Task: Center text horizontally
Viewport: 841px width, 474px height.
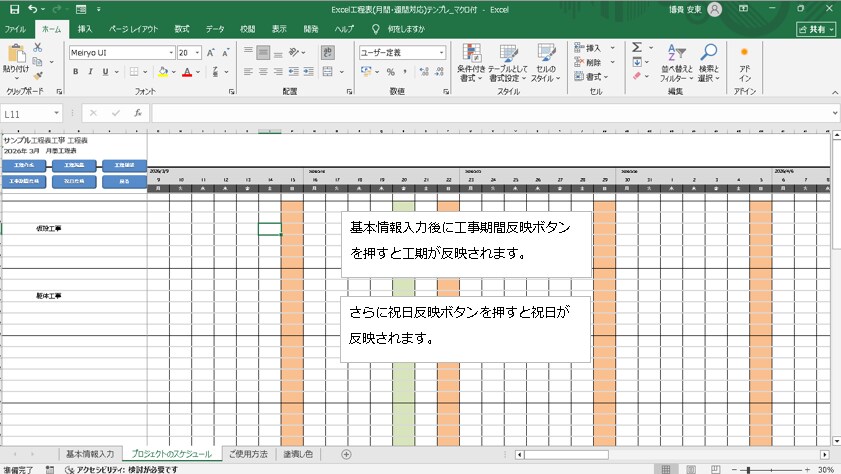Action: tap(263, 71)
